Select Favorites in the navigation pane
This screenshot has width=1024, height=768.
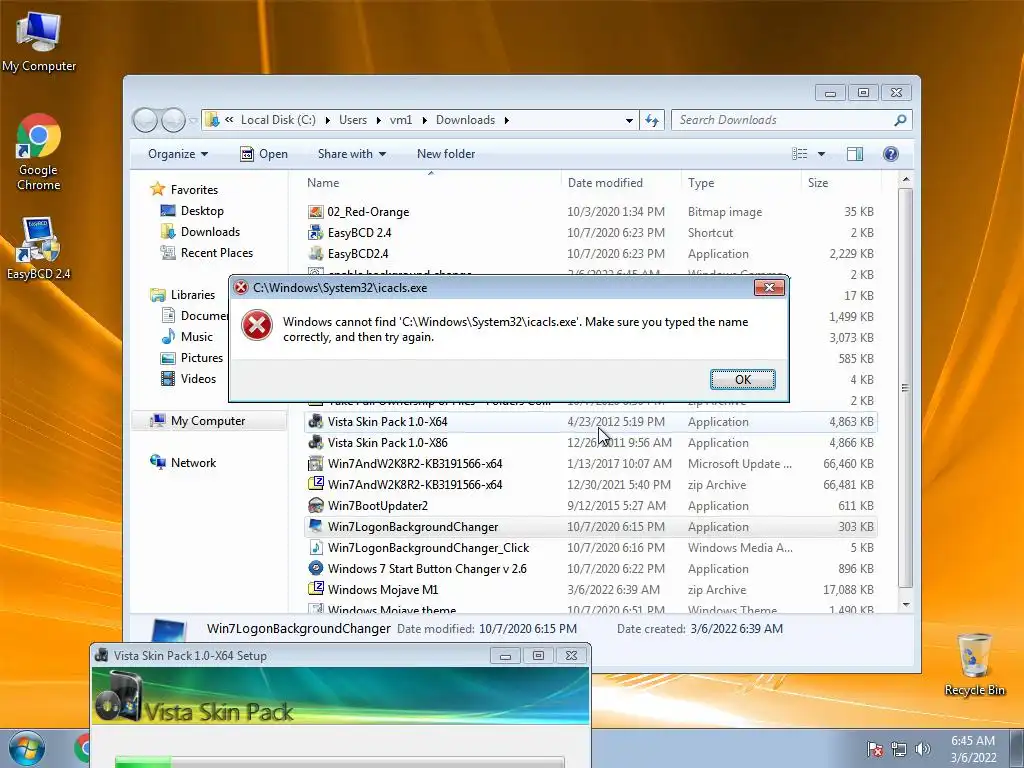[185, 190]
